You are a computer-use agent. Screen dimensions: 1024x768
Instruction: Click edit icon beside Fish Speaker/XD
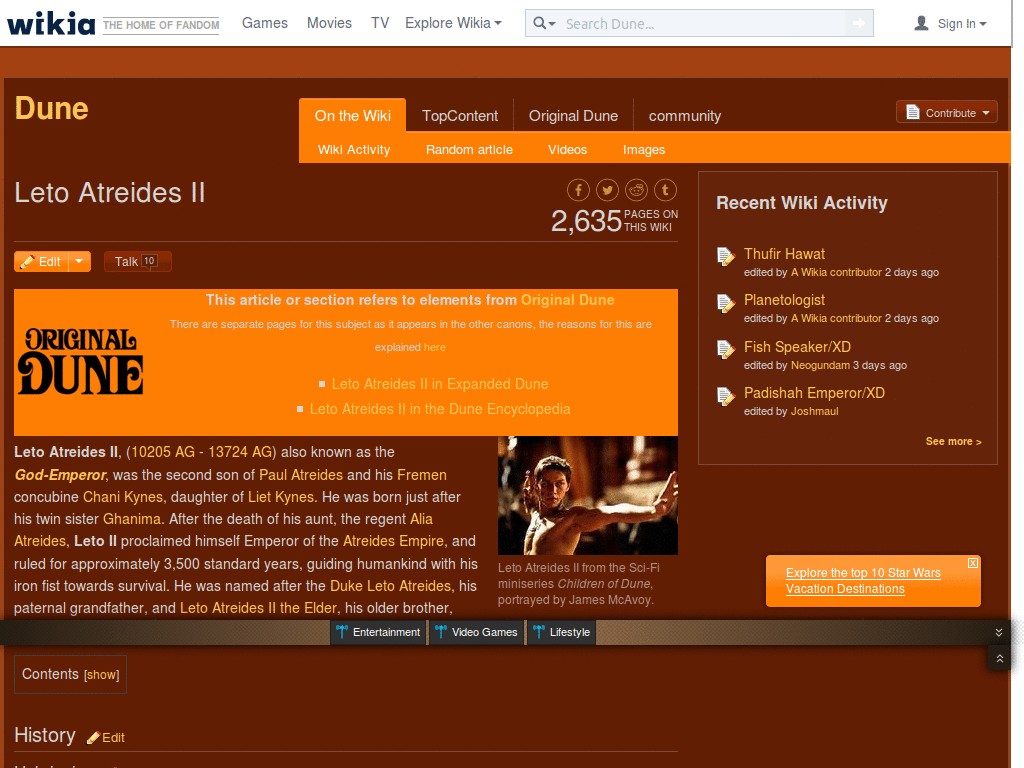(726, 349)
